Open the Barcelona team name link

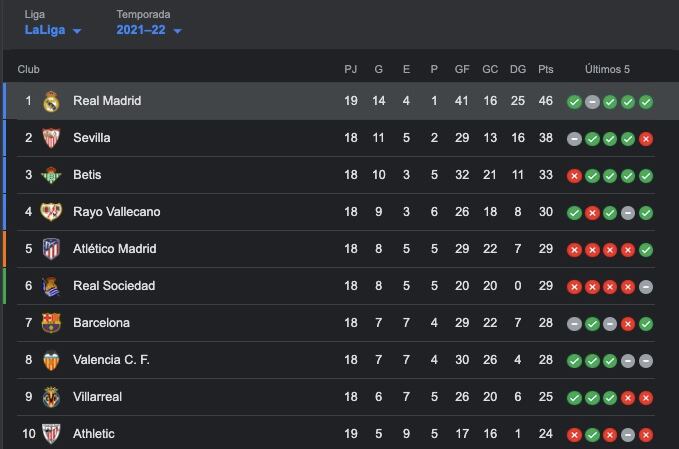[101, 323]
